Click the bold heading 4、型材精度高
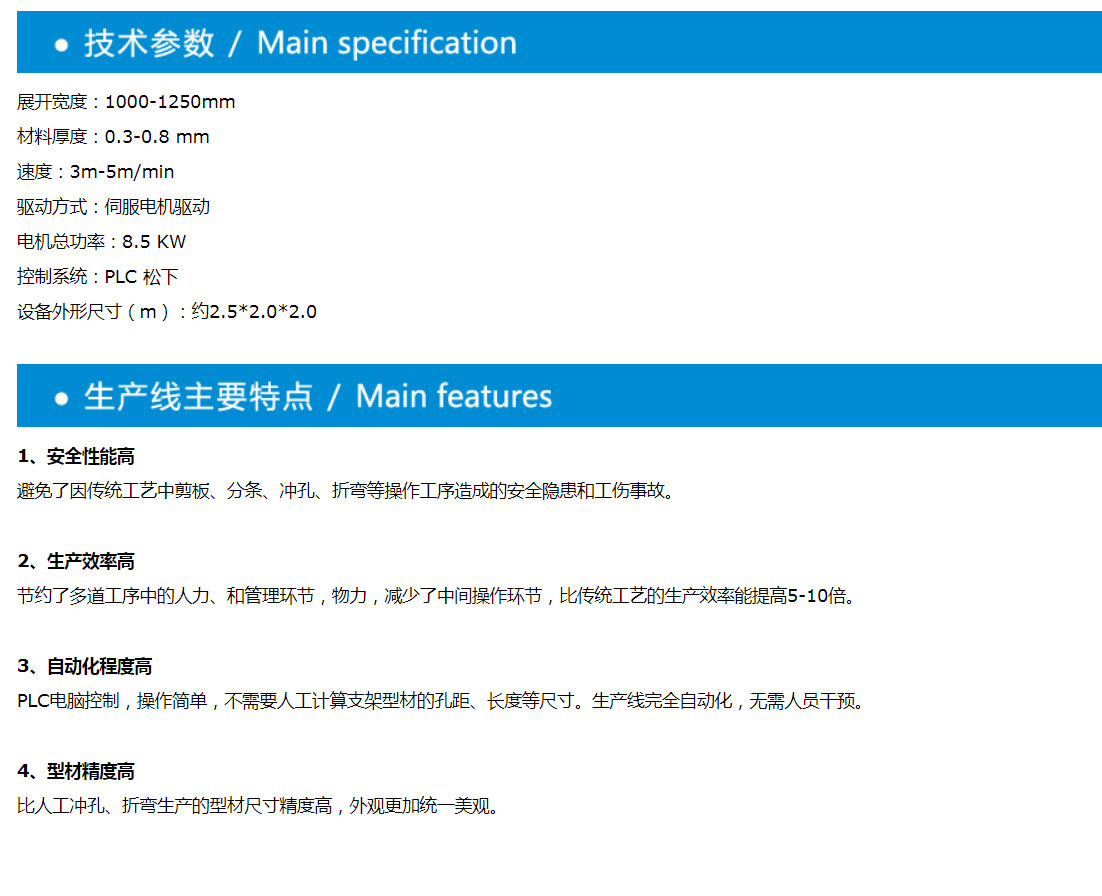This screenshot has width=1102, height=896. (x=76, y=772)
